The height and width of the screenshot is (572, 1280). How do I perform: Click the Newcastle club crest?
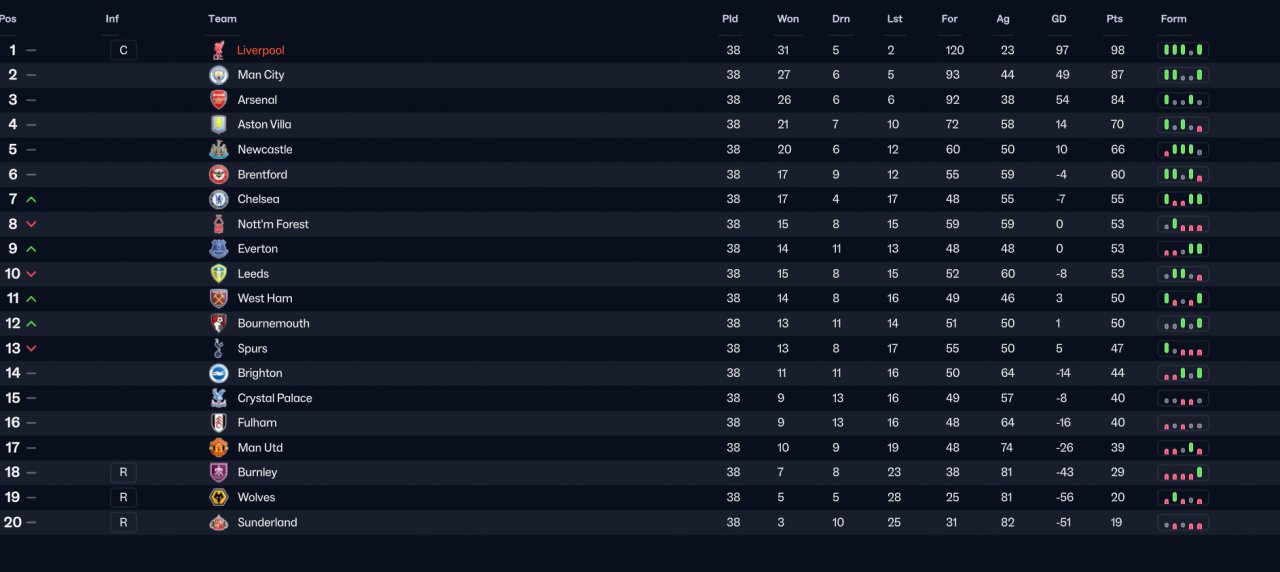pos(218,150)
